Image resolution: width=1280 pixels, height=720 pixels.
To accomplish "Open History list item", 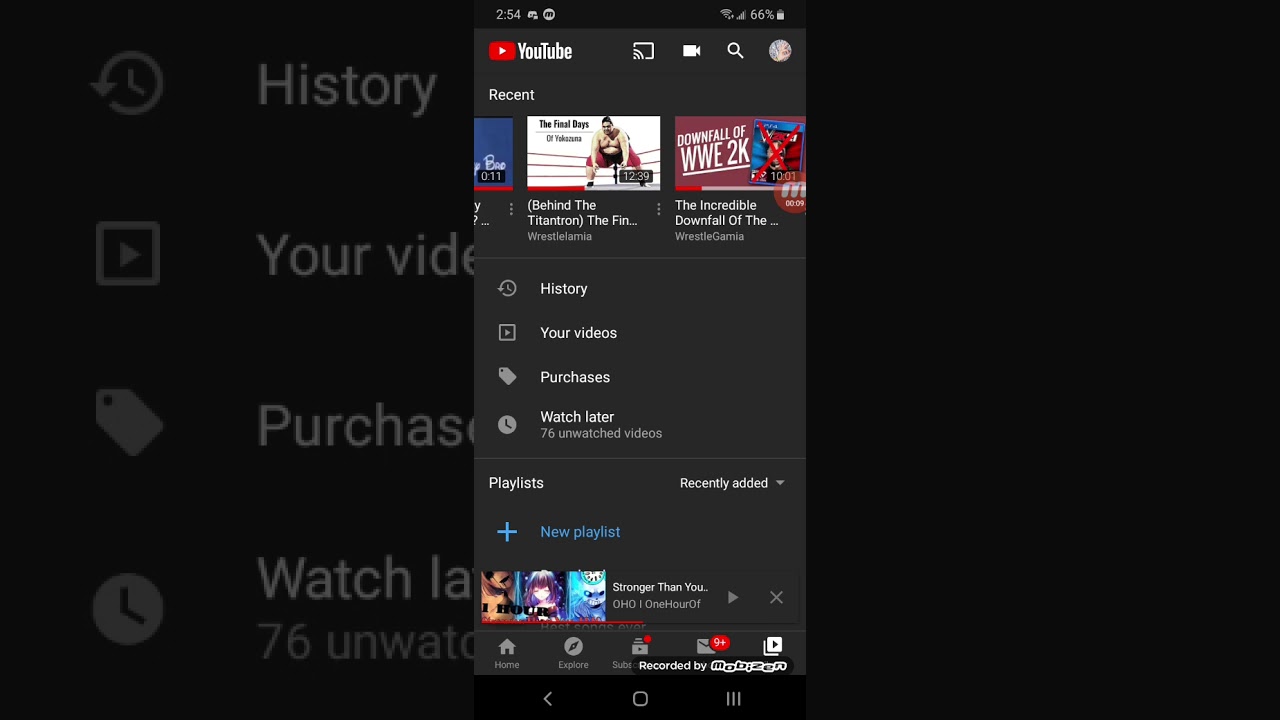I will coord(640,288).
